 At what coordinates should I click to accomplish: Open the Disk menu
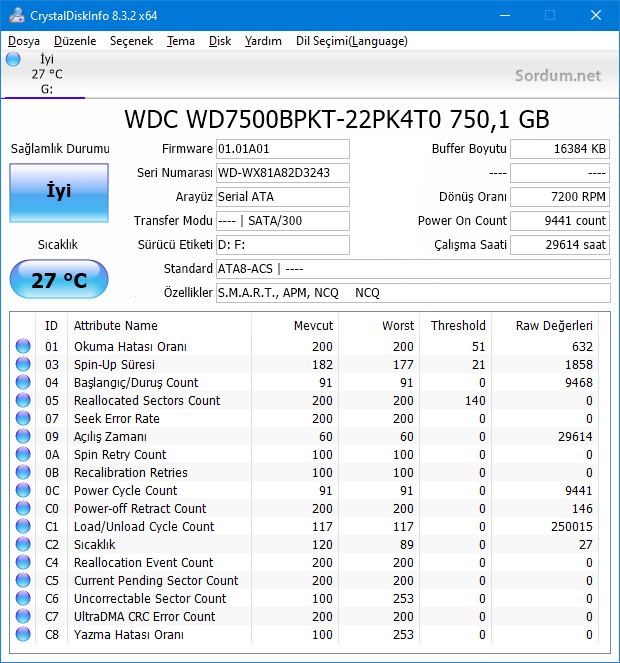pos(220,41)
